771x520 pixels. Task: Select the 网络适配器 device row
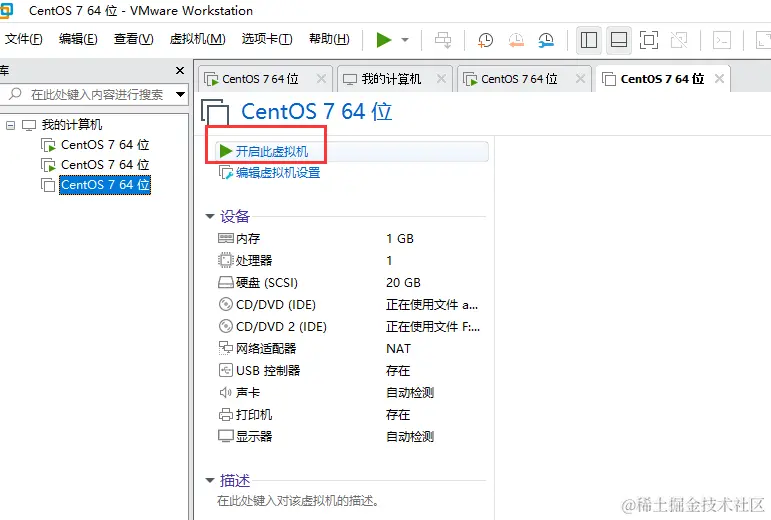pyautogui.click(x=350, y=348)
